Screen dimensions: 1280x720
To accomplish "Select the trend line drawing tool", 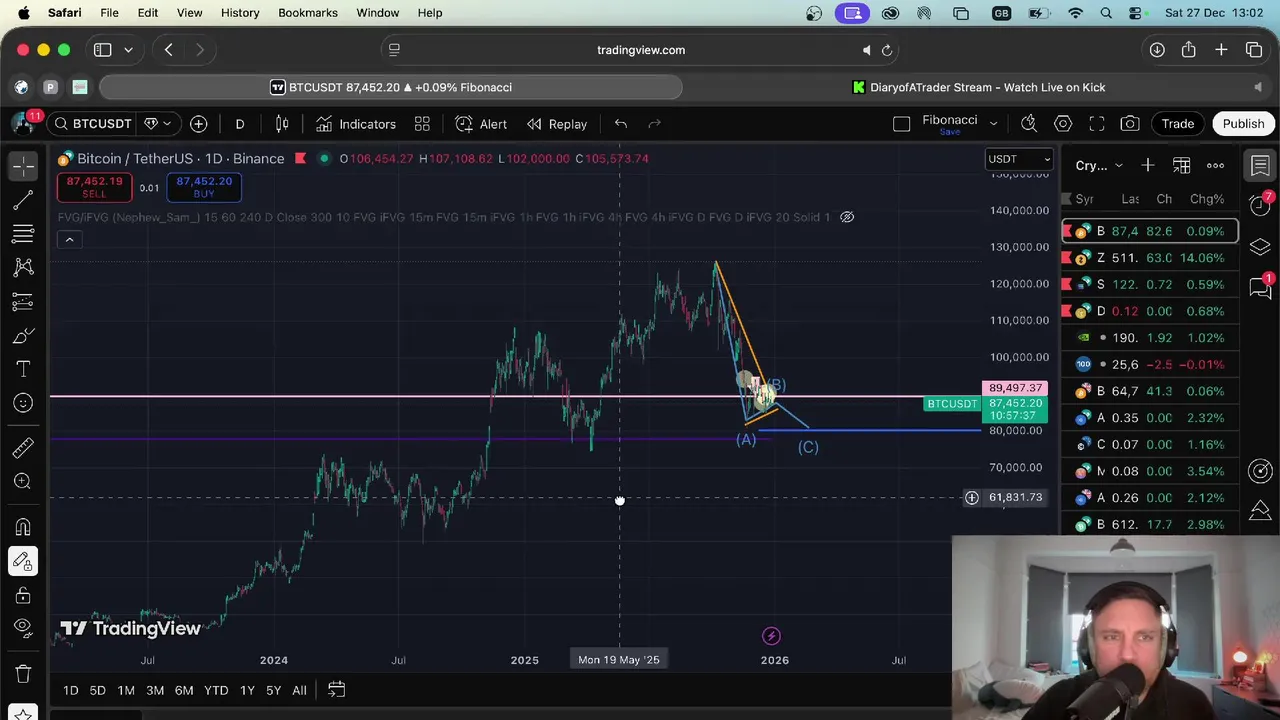I will [23, 200].
